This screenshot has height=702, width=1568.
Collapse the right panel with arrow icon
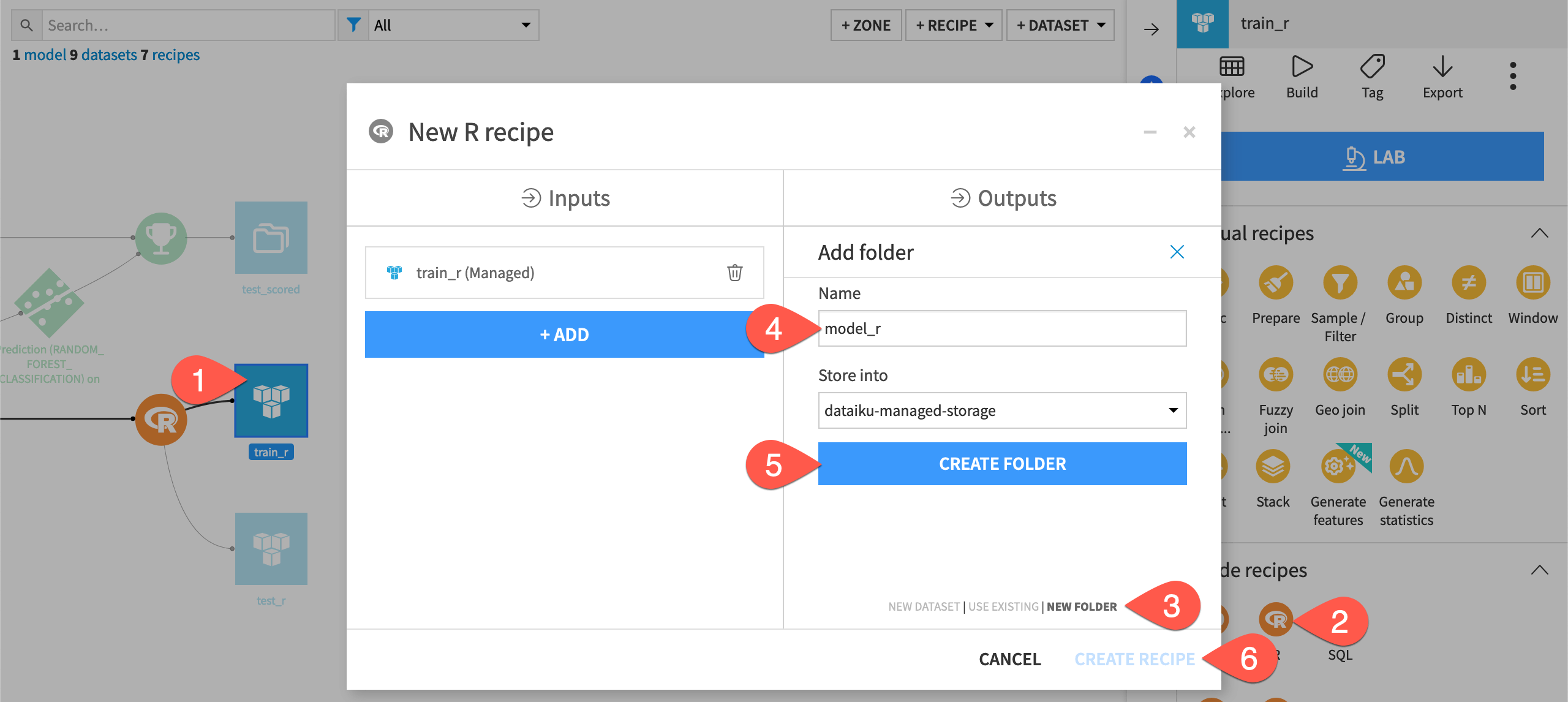tap(1151, 29)
